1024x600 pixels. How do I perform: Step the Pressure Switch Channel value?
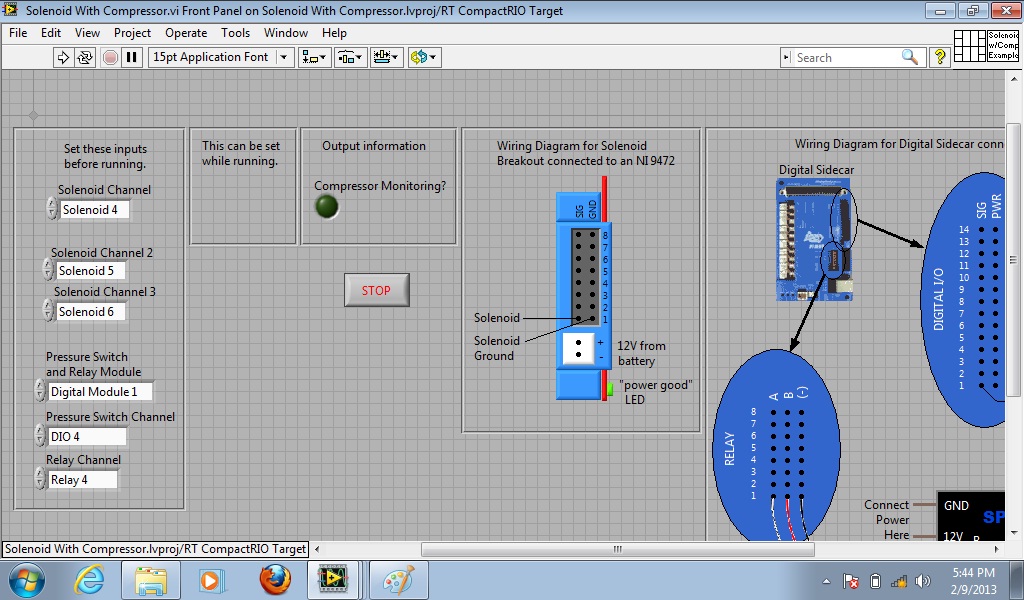[x=40, y=435]
